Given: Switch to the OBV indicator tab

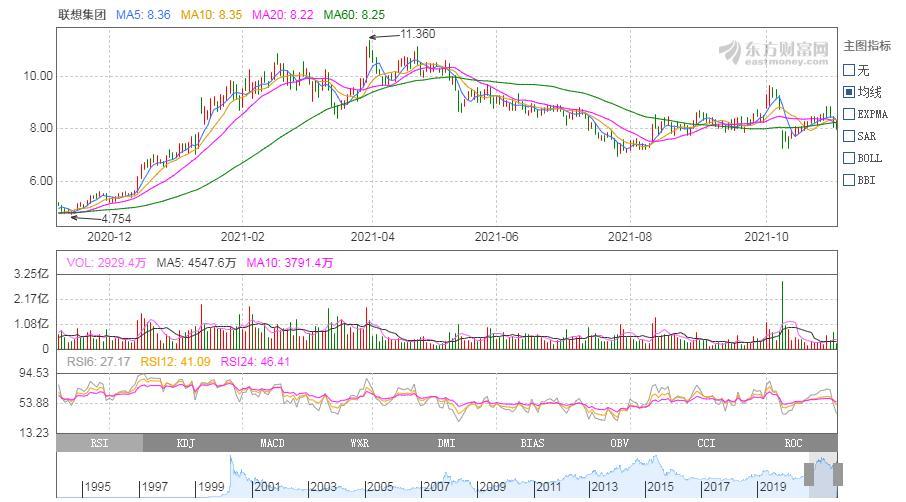Looking at the screenshot, I should pyautogui.click(x=619, y=443).
